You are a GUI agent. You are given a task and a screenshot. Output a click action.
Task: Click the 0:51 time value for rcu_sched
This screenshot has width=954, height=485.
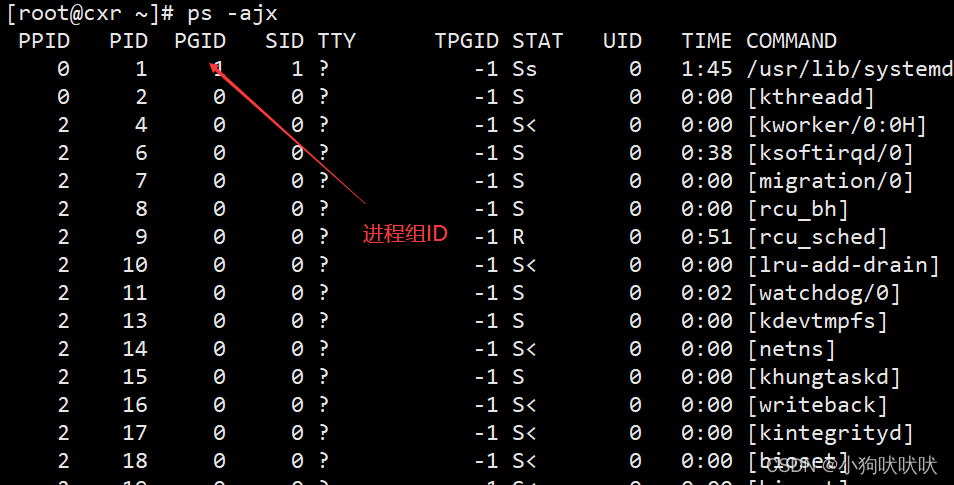(x=706, y=237)
